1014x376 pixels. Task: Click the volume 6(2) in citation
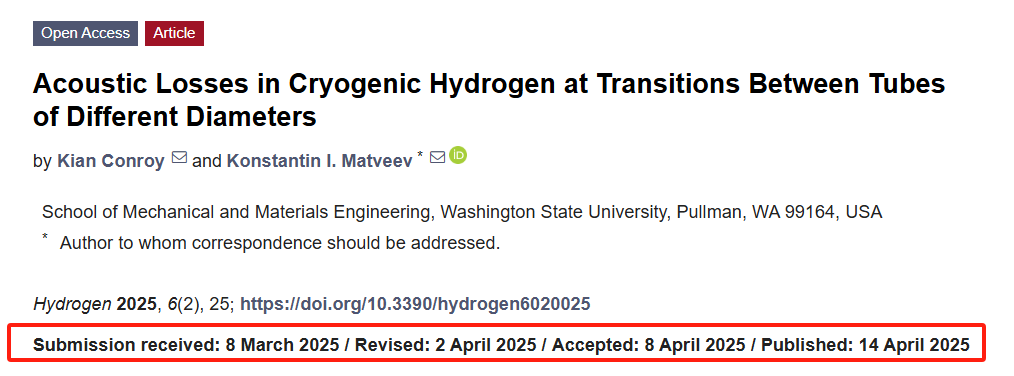[186, 304]
